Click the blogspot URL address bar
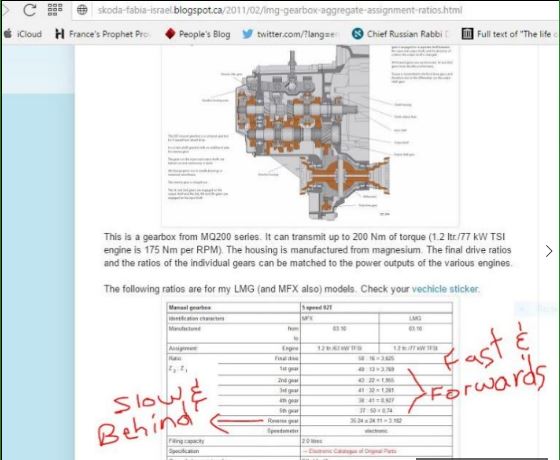The image size is (560, 460). (280, 10)
